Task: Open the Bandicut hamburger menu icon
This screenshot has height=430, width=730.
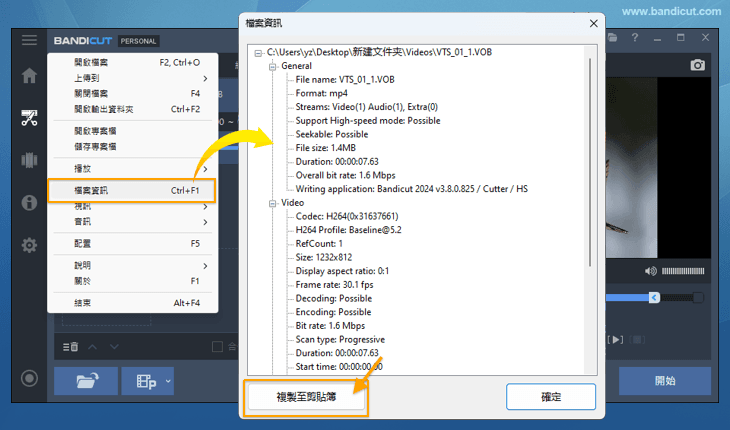Action: pos(29,40)
